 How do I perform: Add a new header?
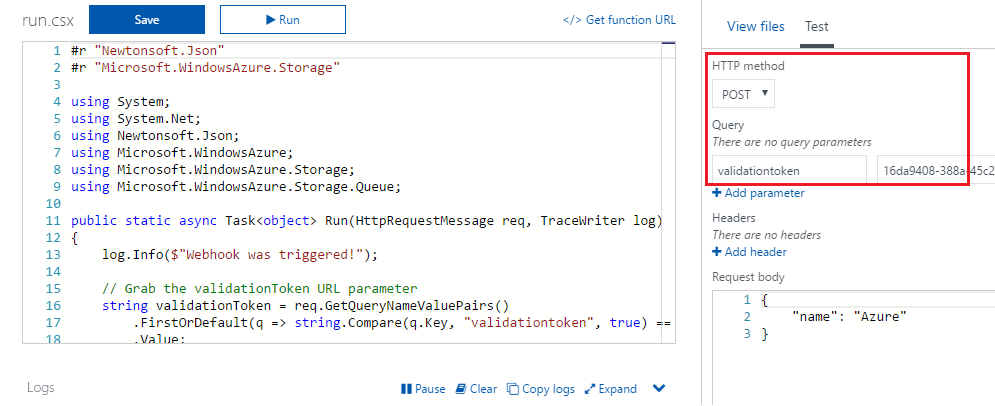[749, 252]
